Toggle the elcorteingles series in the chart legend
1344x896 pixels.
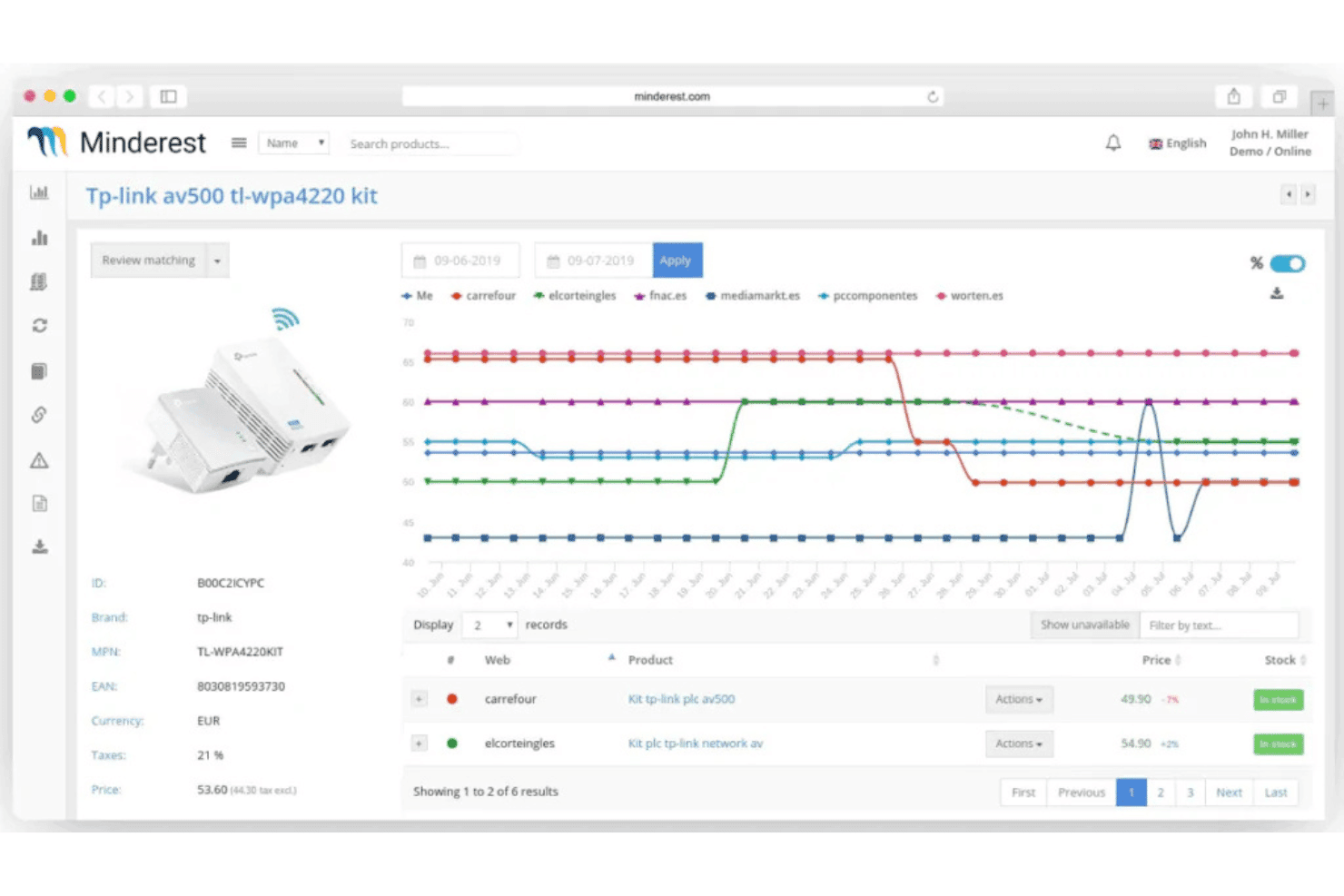575,296
